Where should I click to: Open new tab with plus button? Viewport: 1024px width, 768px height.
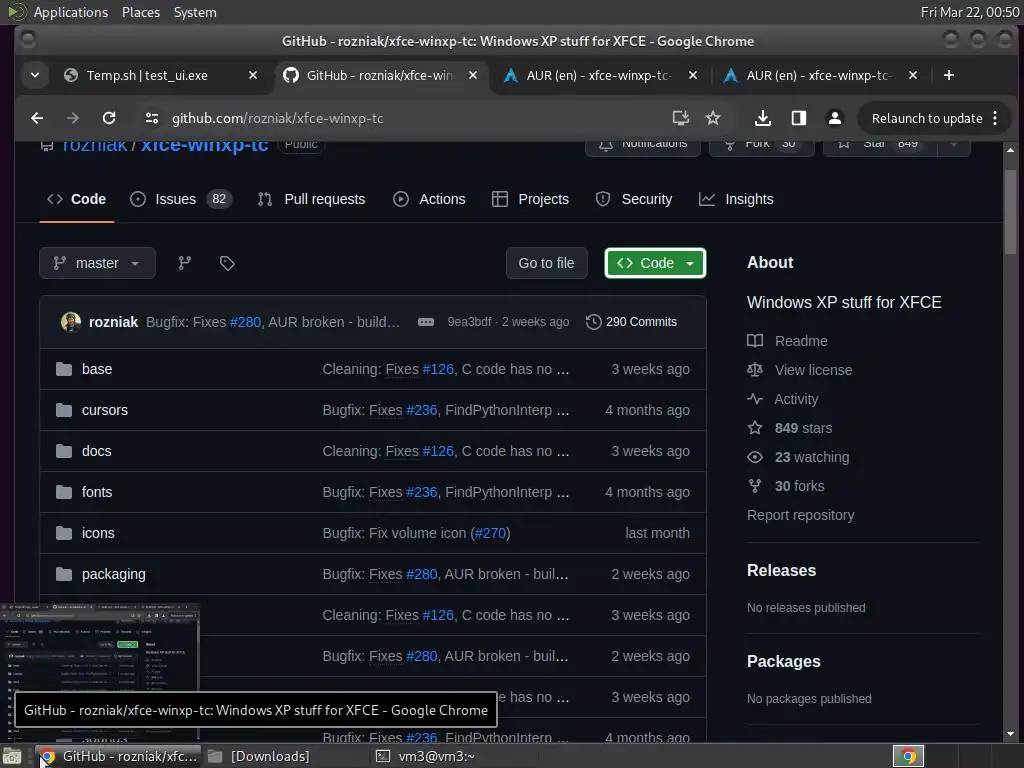pyautogui.click(x=949, y=76)
